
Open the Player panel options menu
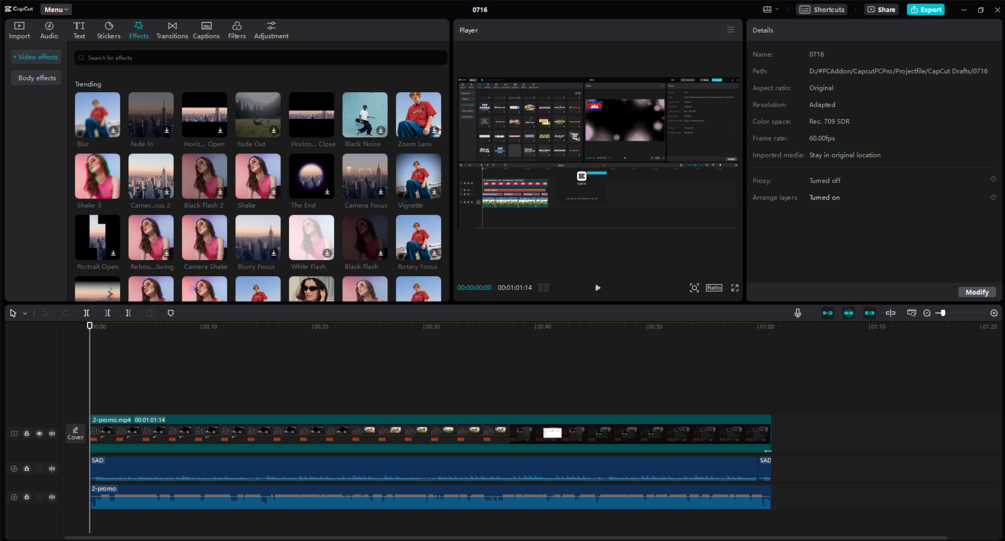click(730, 30)
